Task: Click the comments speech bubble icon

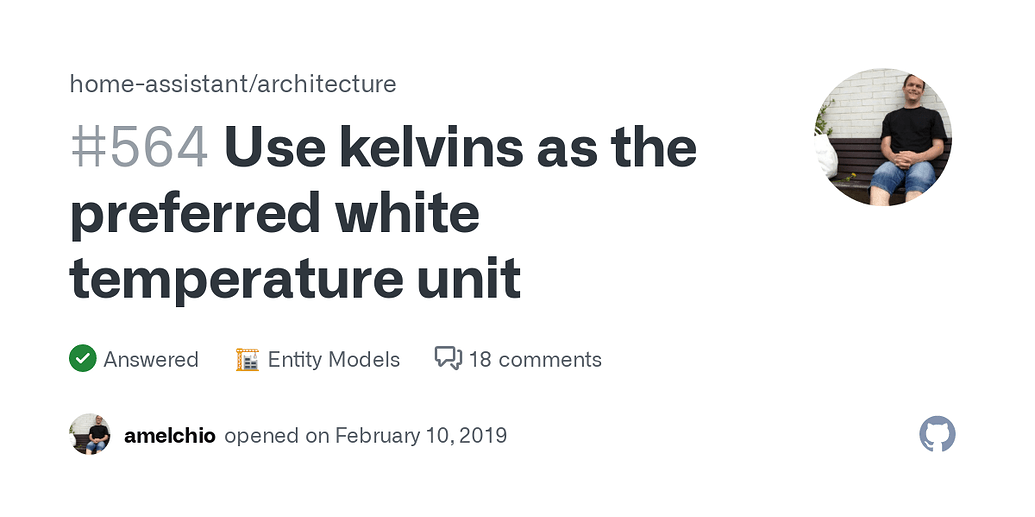Action: (448, 359)
